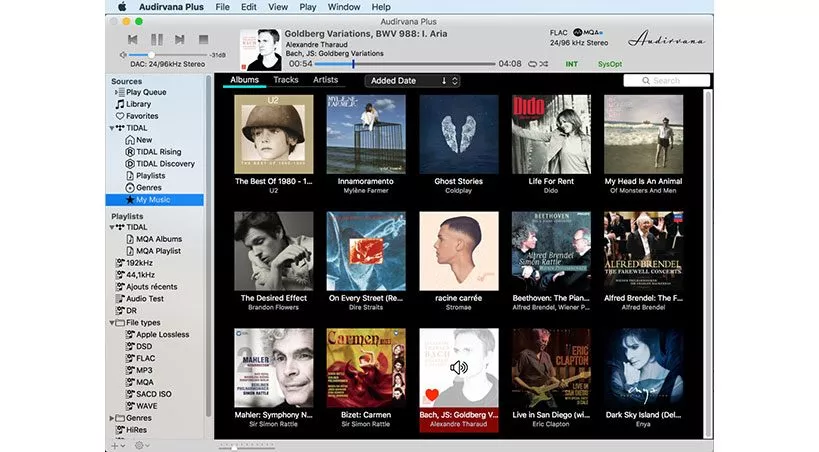Select the Ghost Stories album cover

[459, 134]
